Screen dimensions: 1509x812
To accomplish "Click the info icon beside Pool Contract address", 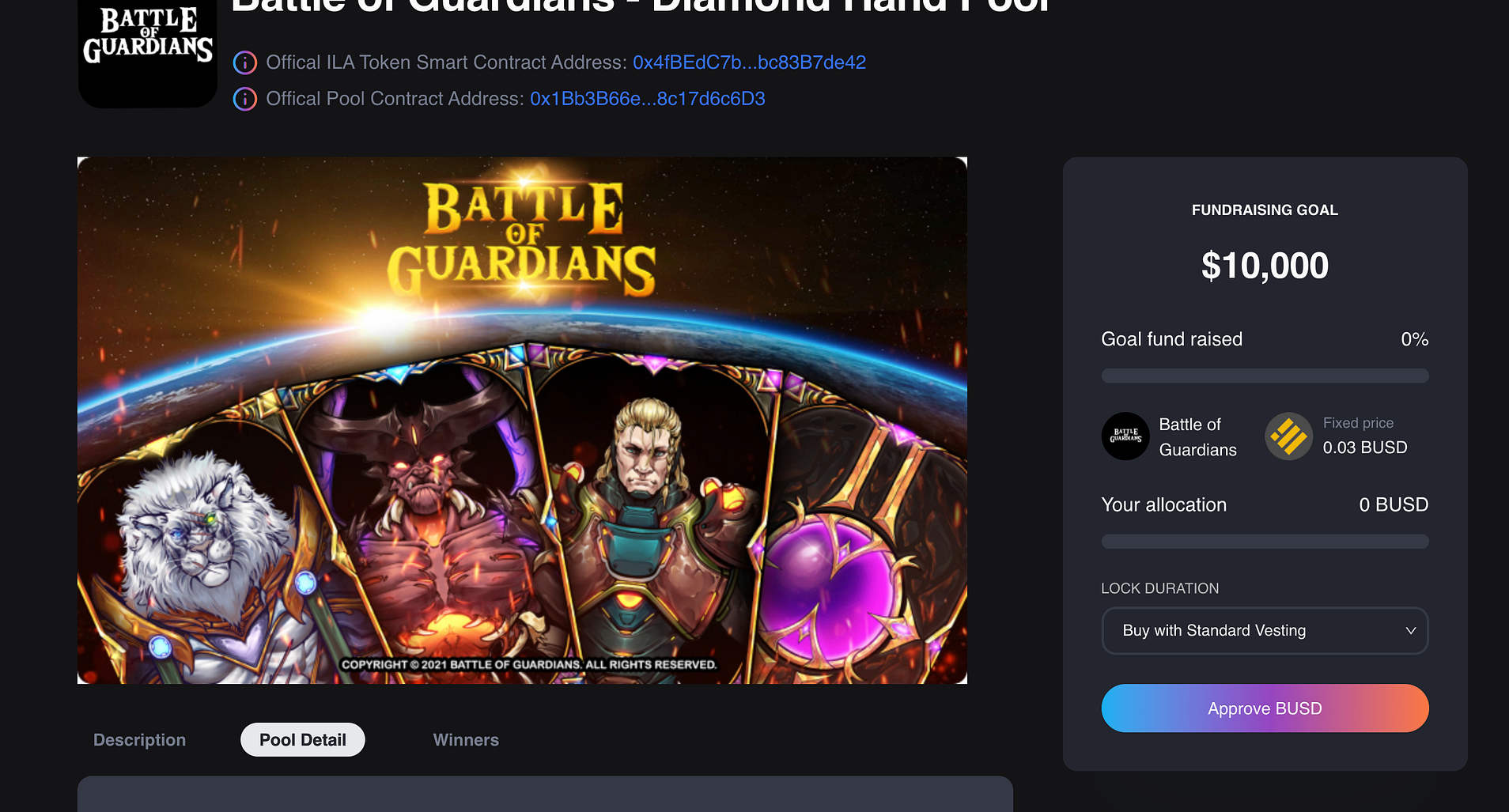I will [245, 99].
